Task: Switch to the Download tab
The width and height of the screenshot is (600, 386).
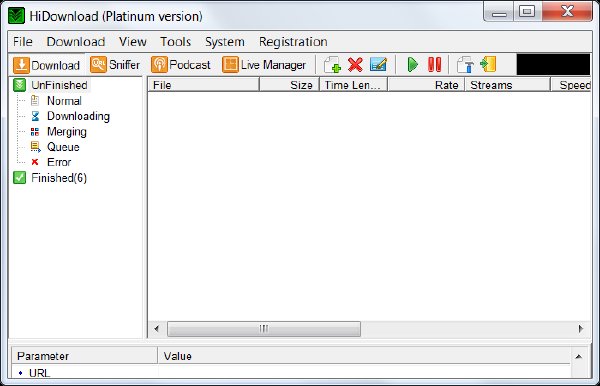Action: (x=47, y=65)
